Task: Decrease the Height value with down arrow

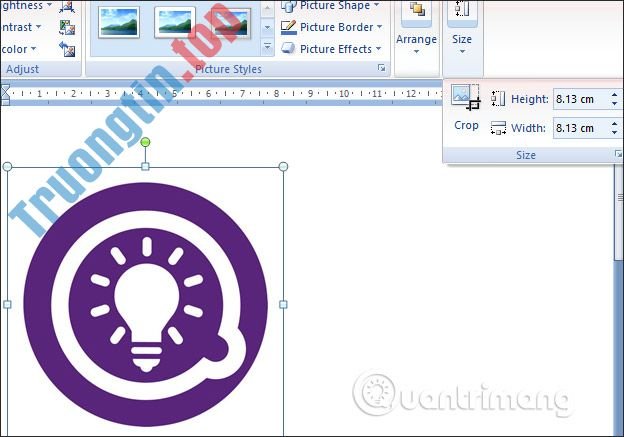Action: pyautogui.click(x=615, y=103)
